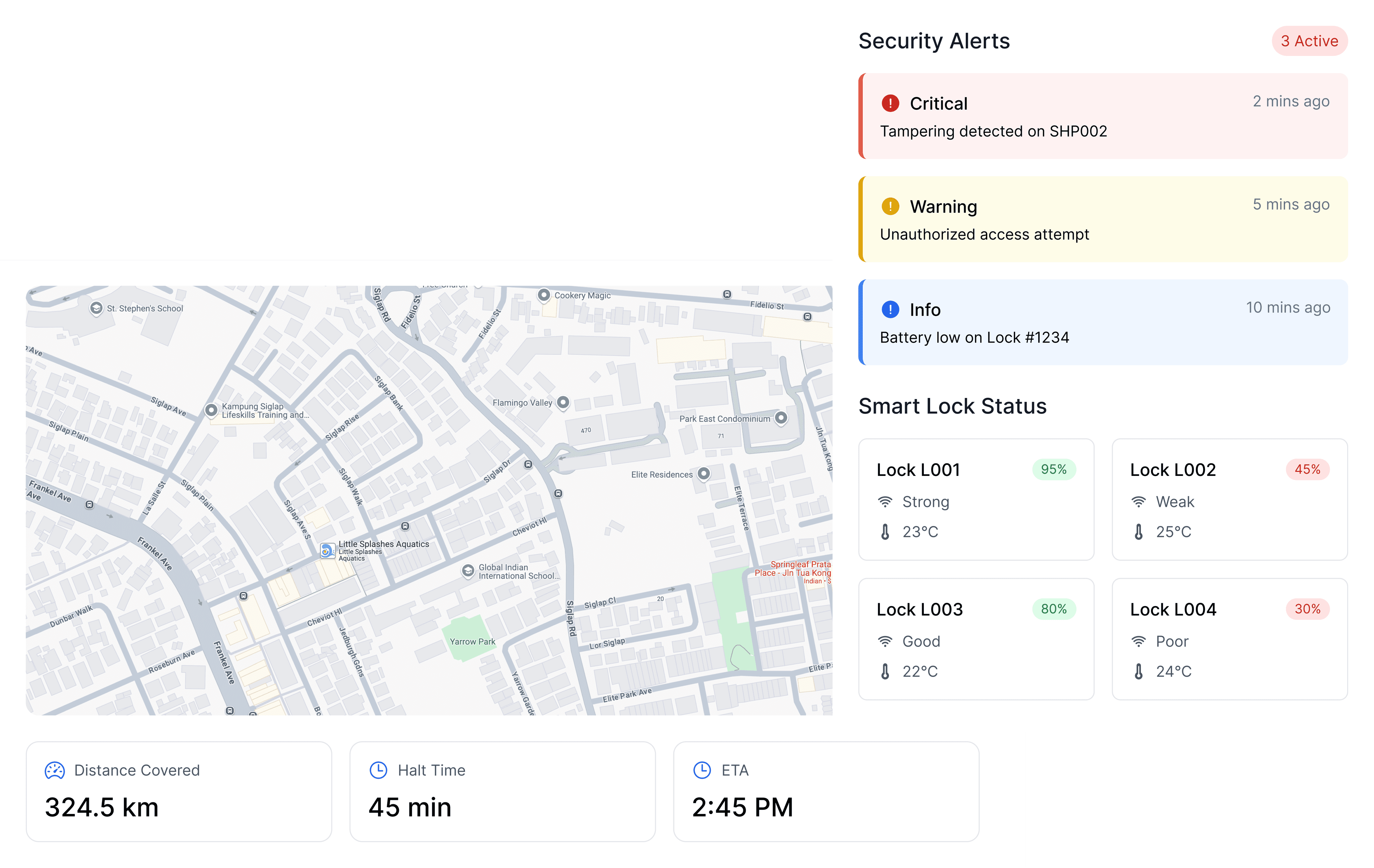Click the 2:45 PM ETA value
This screenshot has height=868, width=1374.
[742, 808]
